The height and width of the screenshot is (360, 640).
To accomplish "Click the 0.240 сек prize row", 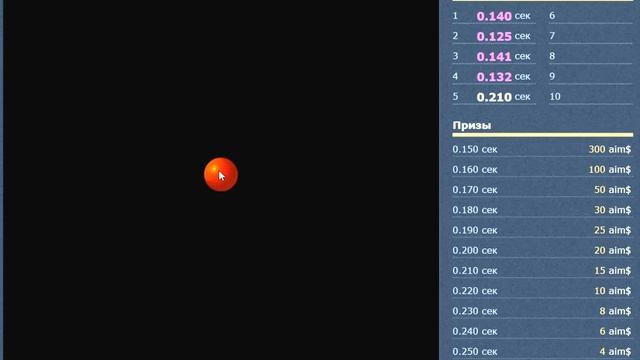I will (542, 331).
